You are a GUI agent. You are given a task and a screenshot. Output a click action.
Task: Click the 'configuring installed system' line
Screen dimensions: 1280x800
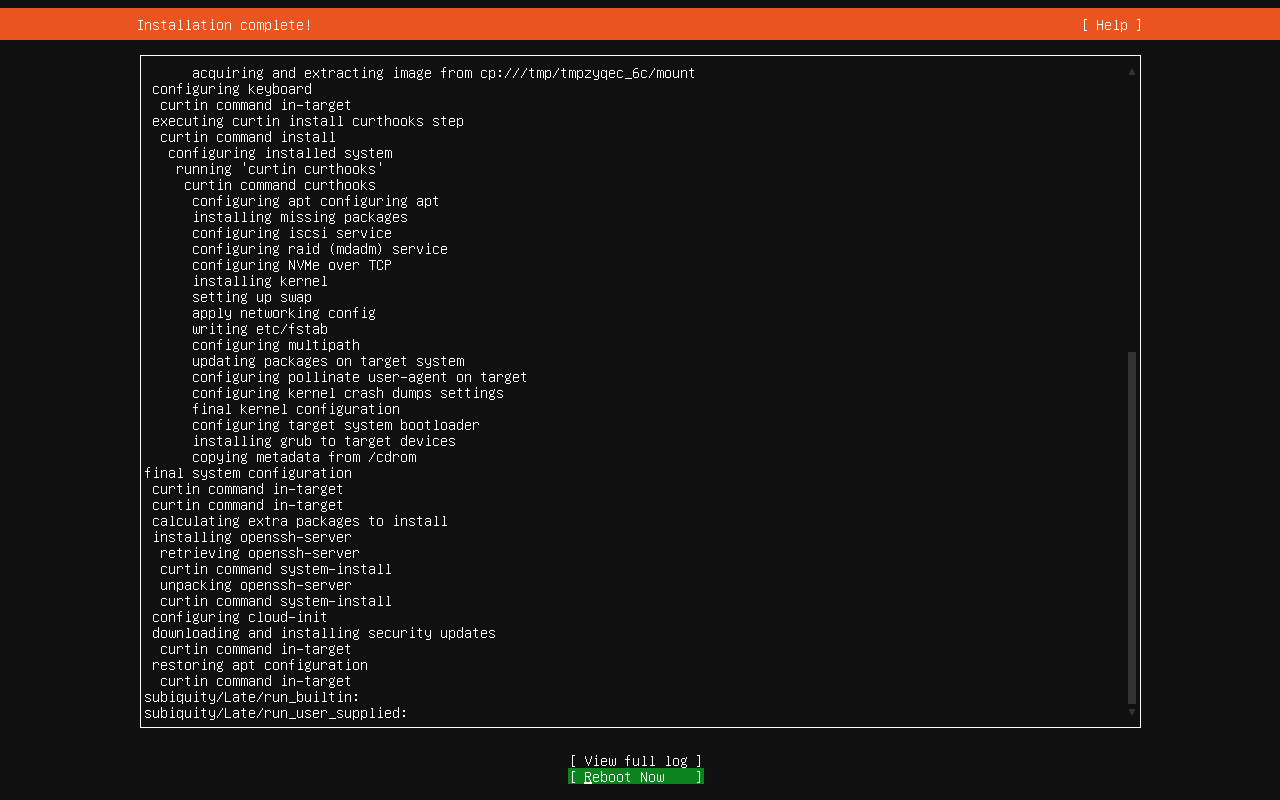pyautogui.click(x=280, y=153)
